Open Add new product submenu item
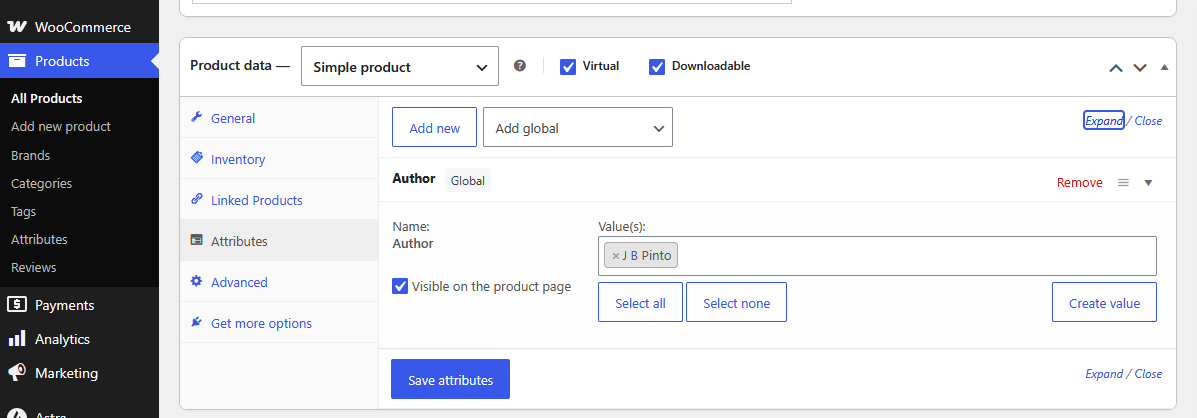Image resolution: width=1197 pixels, height=418 pixels. click(61, 127)
